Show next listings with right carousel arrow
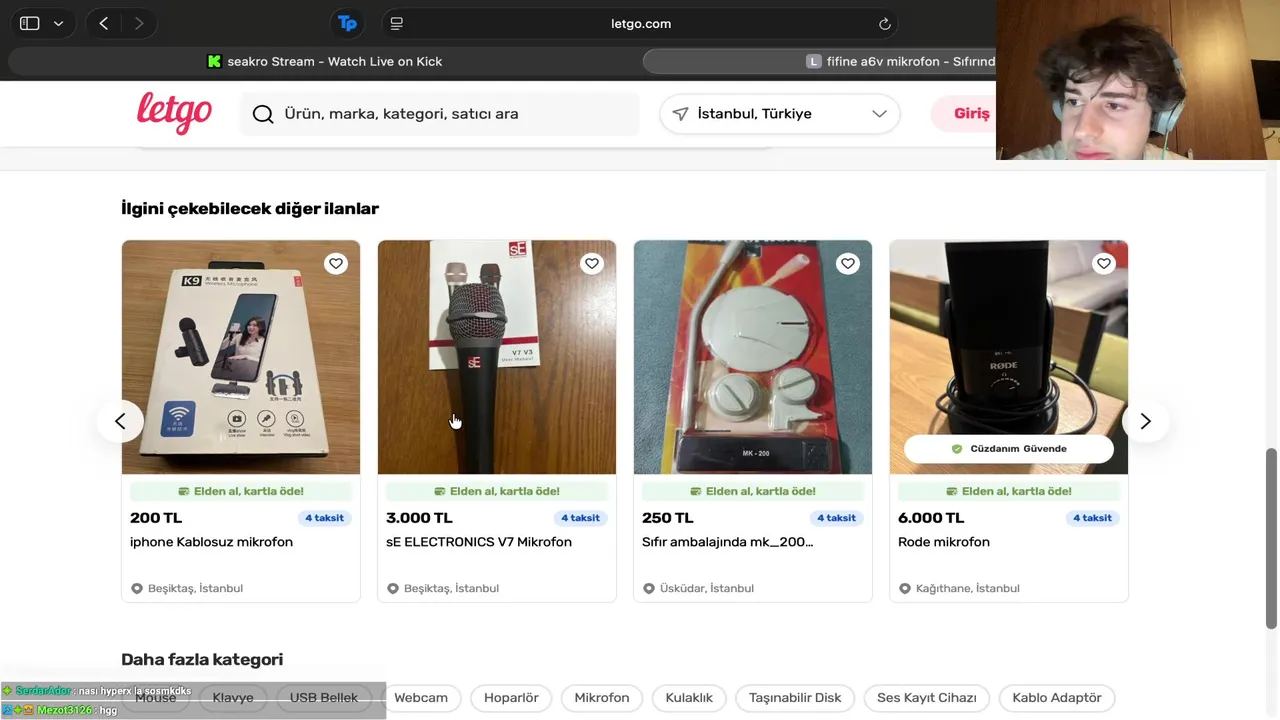The width and height of the screenshot is (1280, 720). pos(1146,421)
